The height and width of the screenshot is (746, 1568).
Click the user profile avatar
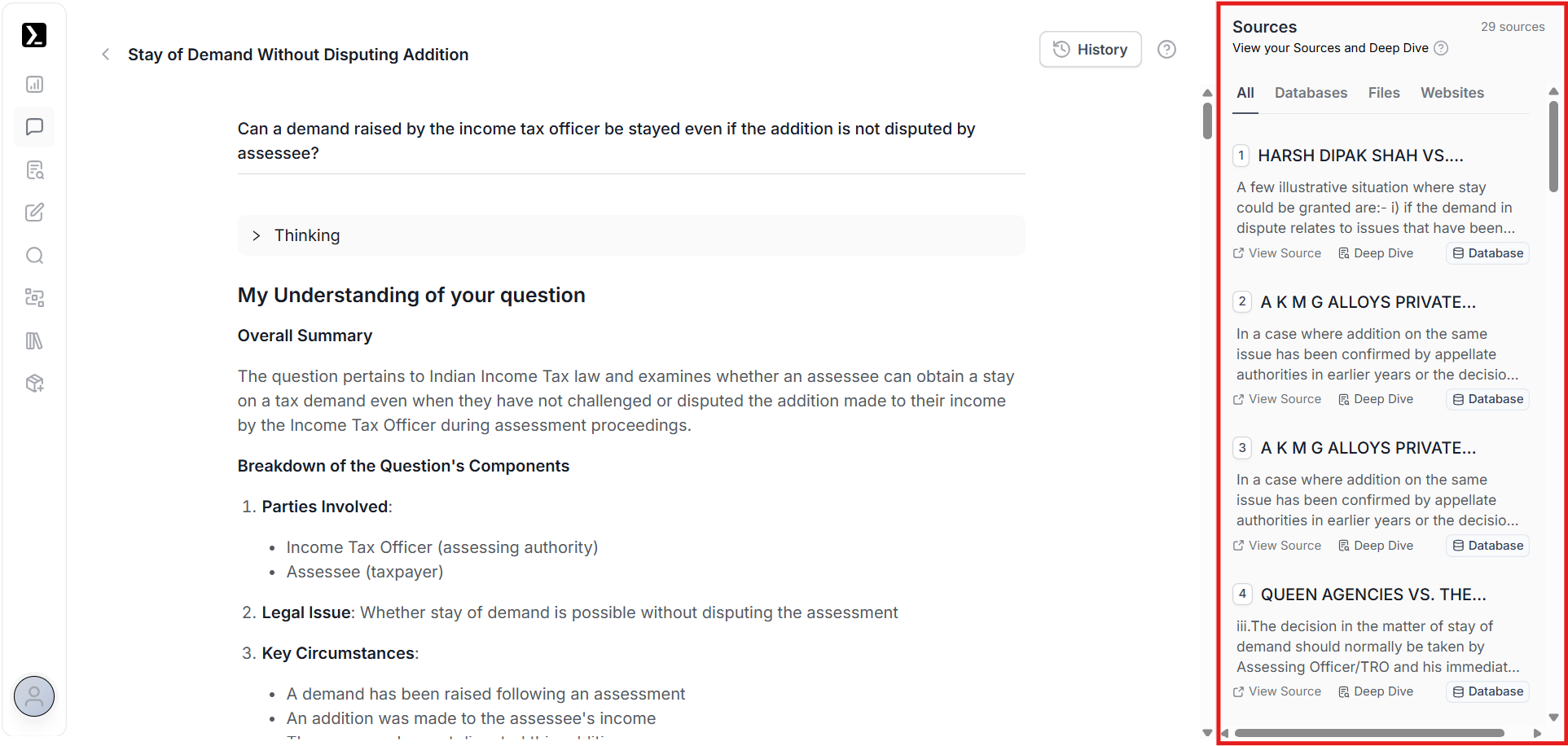[34, 696]
